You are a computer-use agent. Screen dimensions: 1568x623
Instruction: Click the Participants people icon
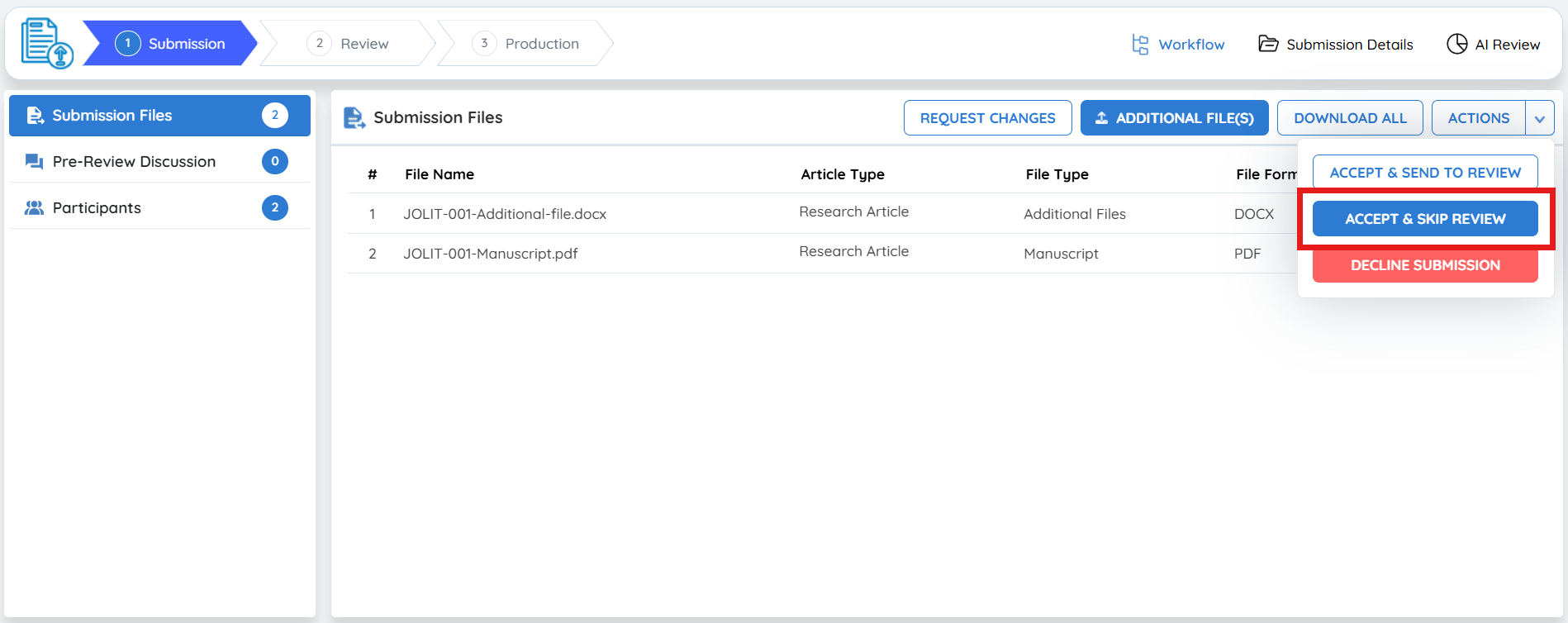point(34,208)
